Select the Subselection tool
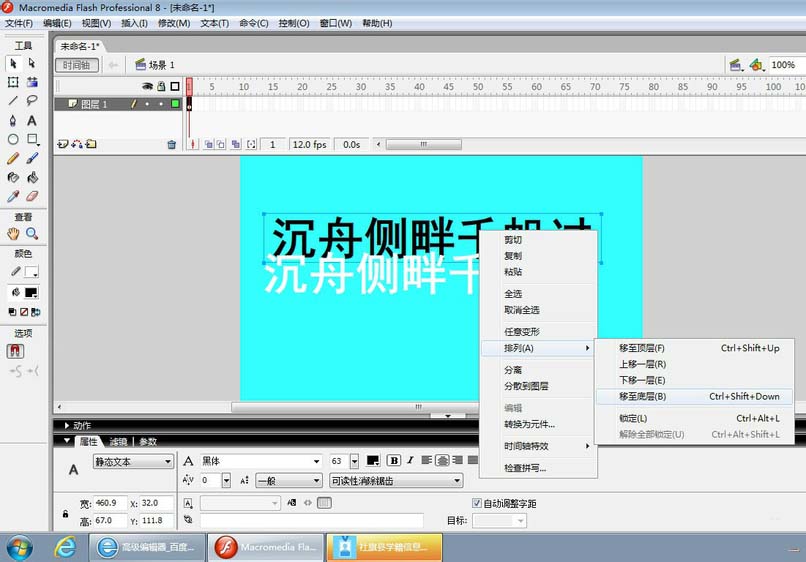 click(x=32, y=63)
